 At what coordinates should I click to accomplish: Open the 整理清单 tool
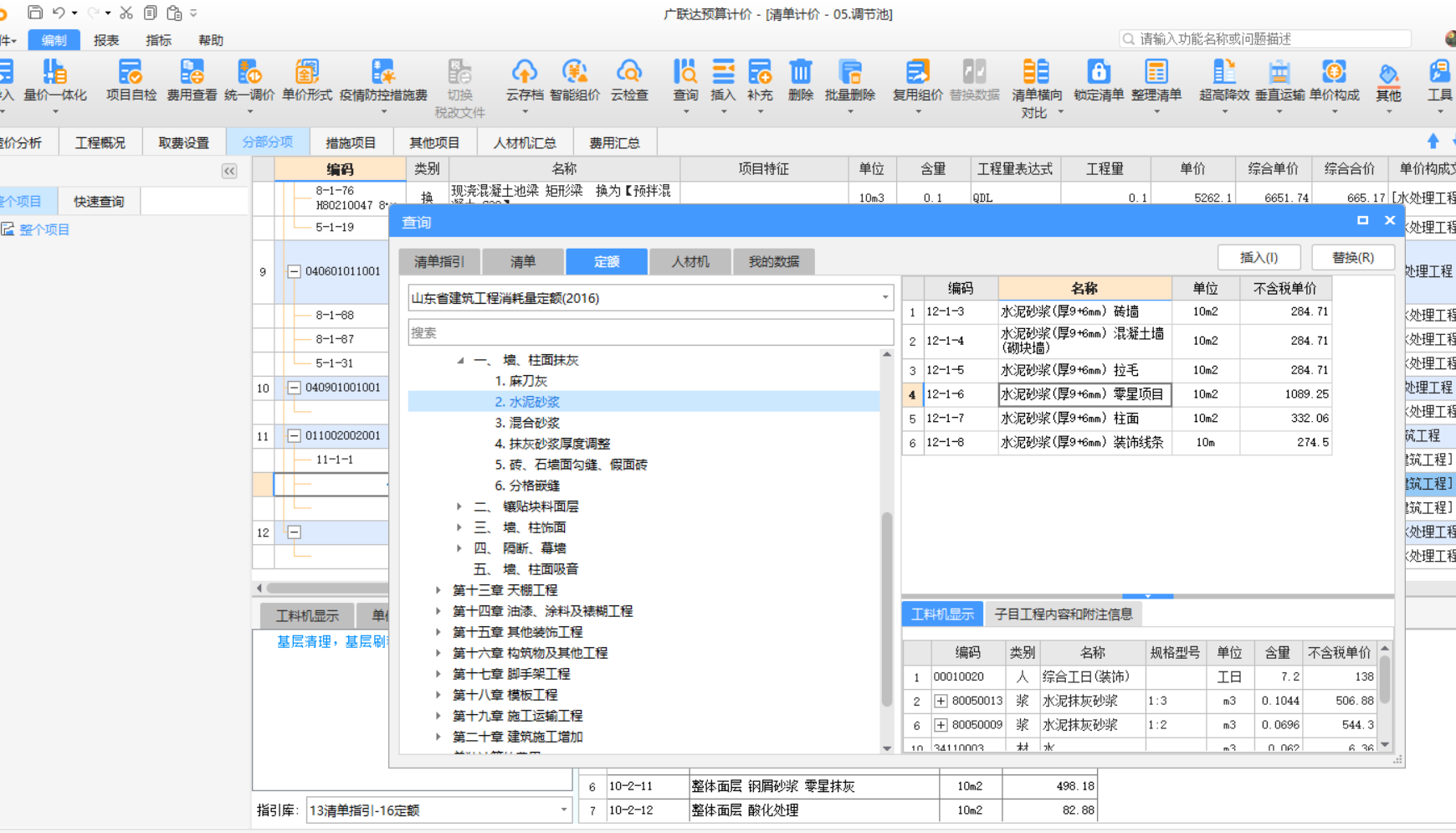pyautogui.click(x=1156, y=81)
